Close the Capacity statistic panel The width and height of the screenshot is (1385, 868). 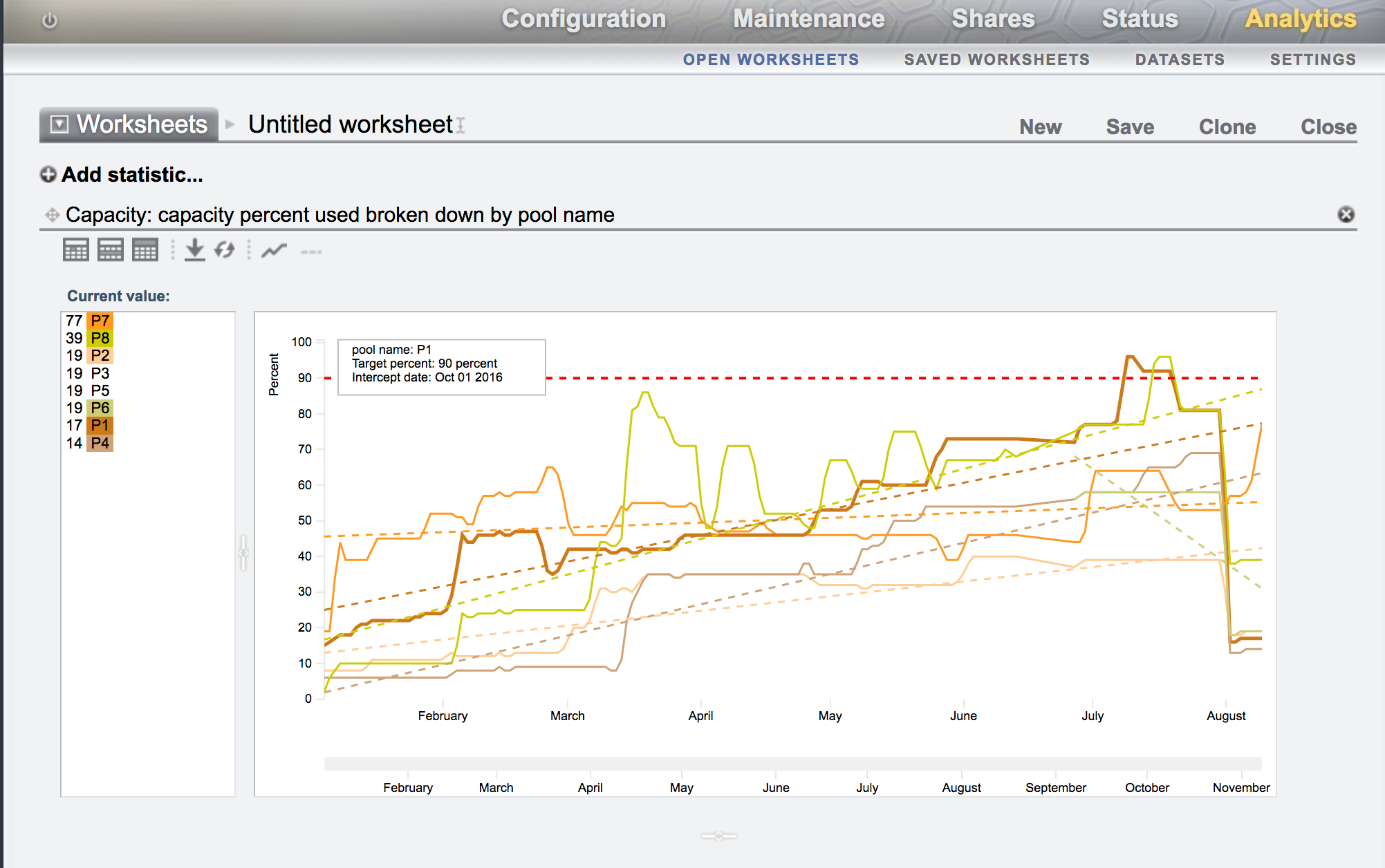pyautogui.click(x=1346, y=215)
